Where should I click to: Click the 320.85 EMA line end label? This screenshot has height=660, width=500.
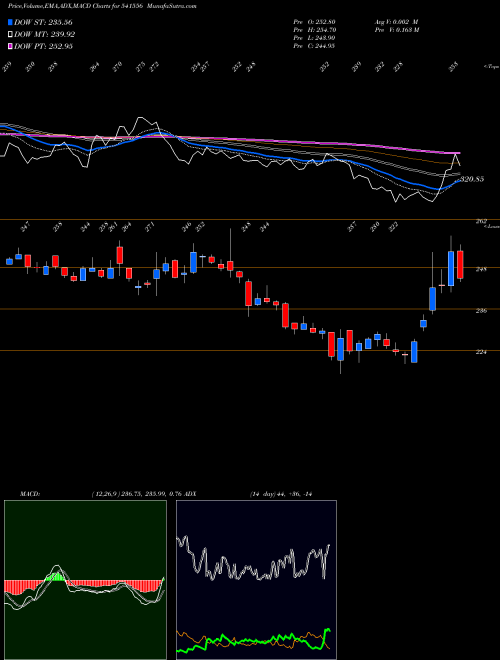[472, 179]
